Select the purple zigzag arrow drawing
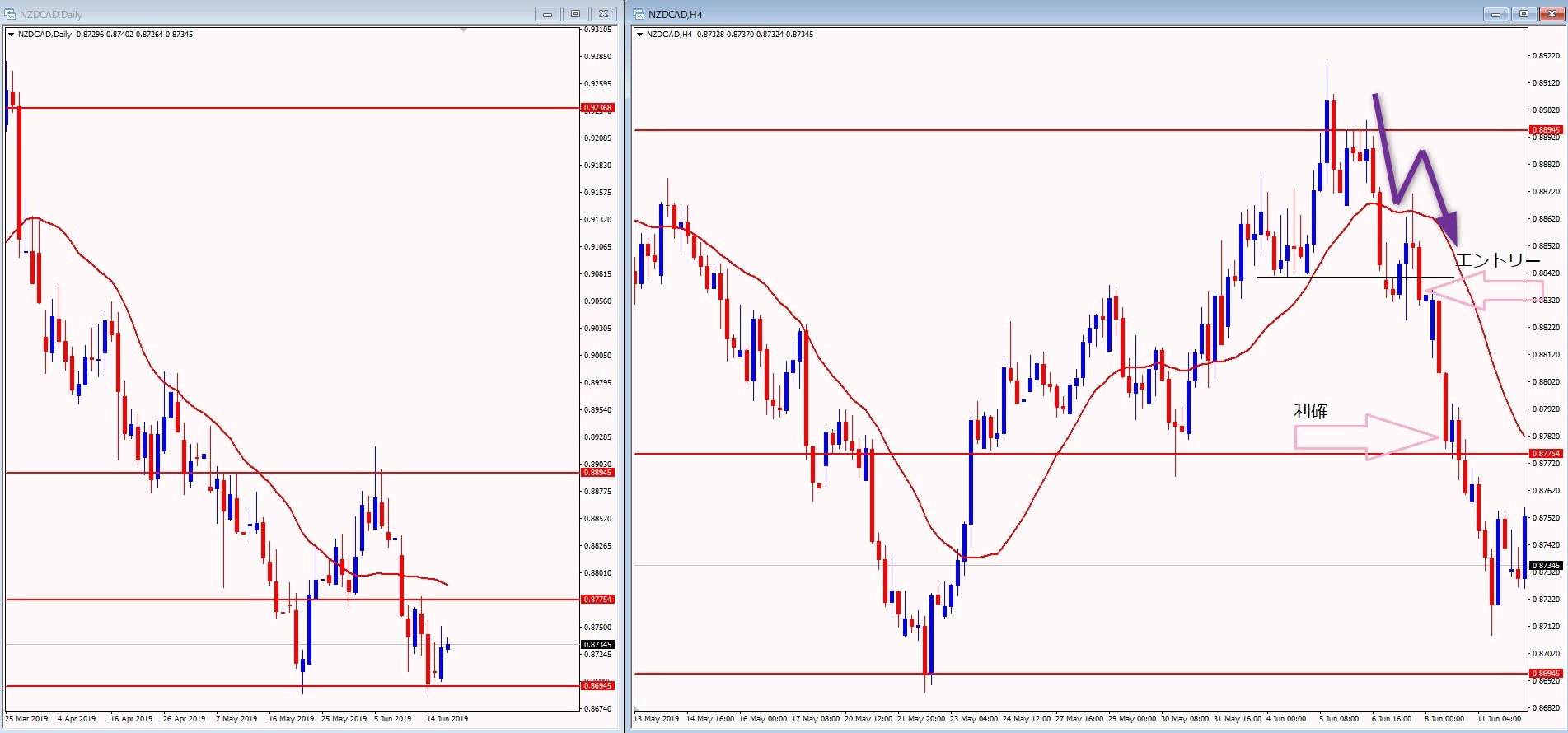The width and height of the screenshot is (1568, 733). tap(1421, 175)
